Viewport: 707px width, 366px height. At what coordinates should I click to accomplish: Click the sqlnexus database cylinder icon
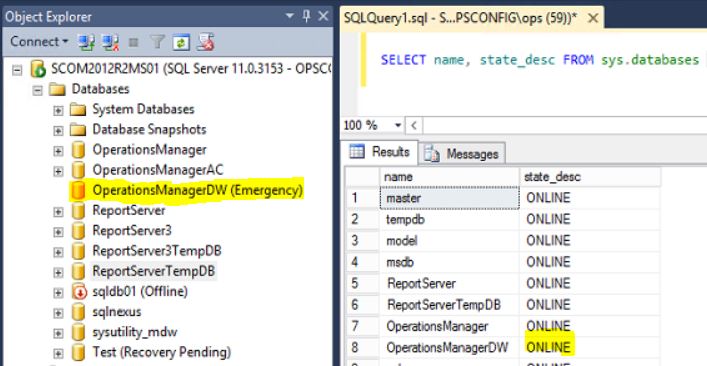click(x=78, y=312)
